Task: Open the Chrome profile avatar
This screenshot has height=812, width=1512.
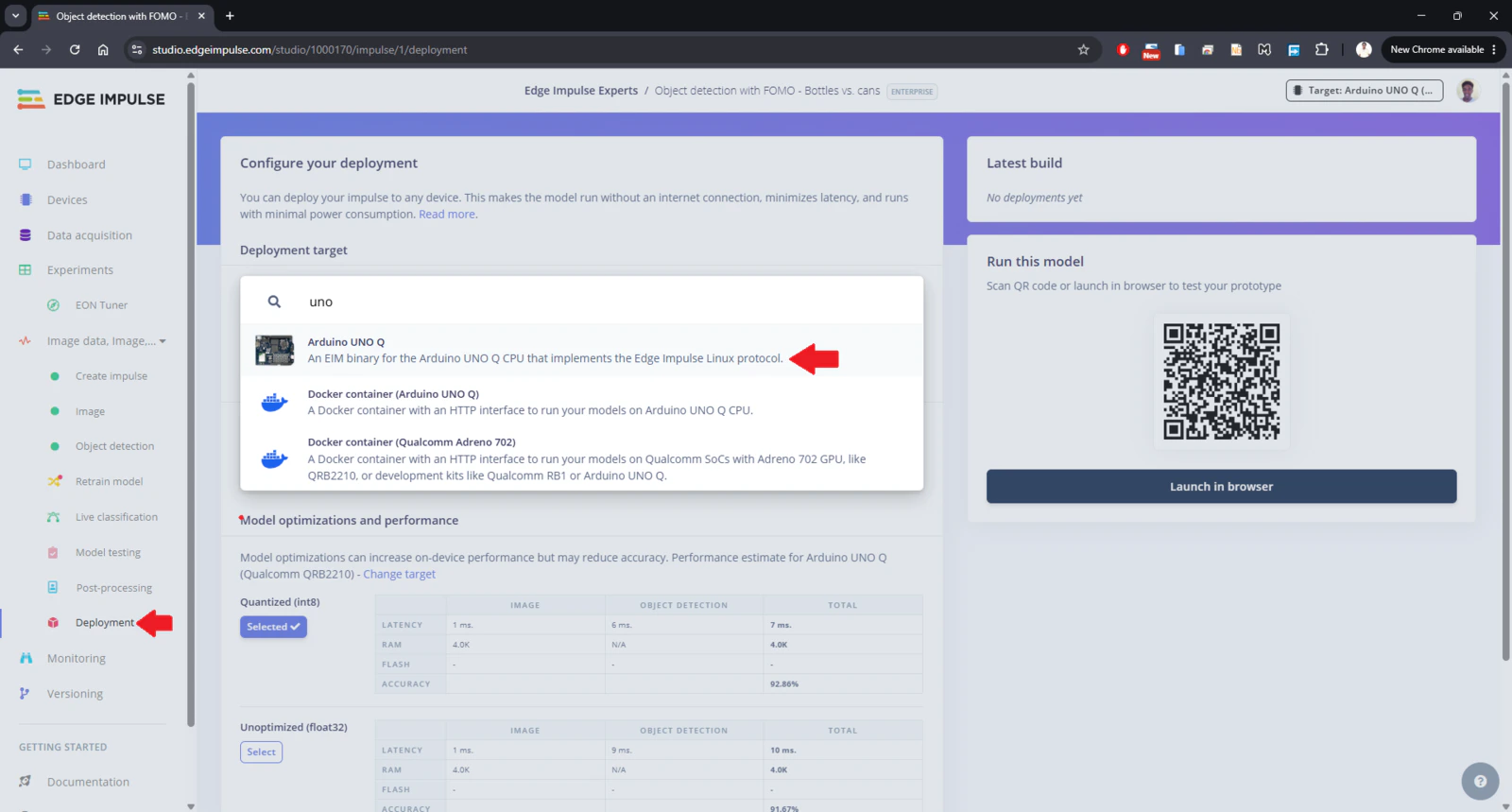Action: tap(1364, 49)
